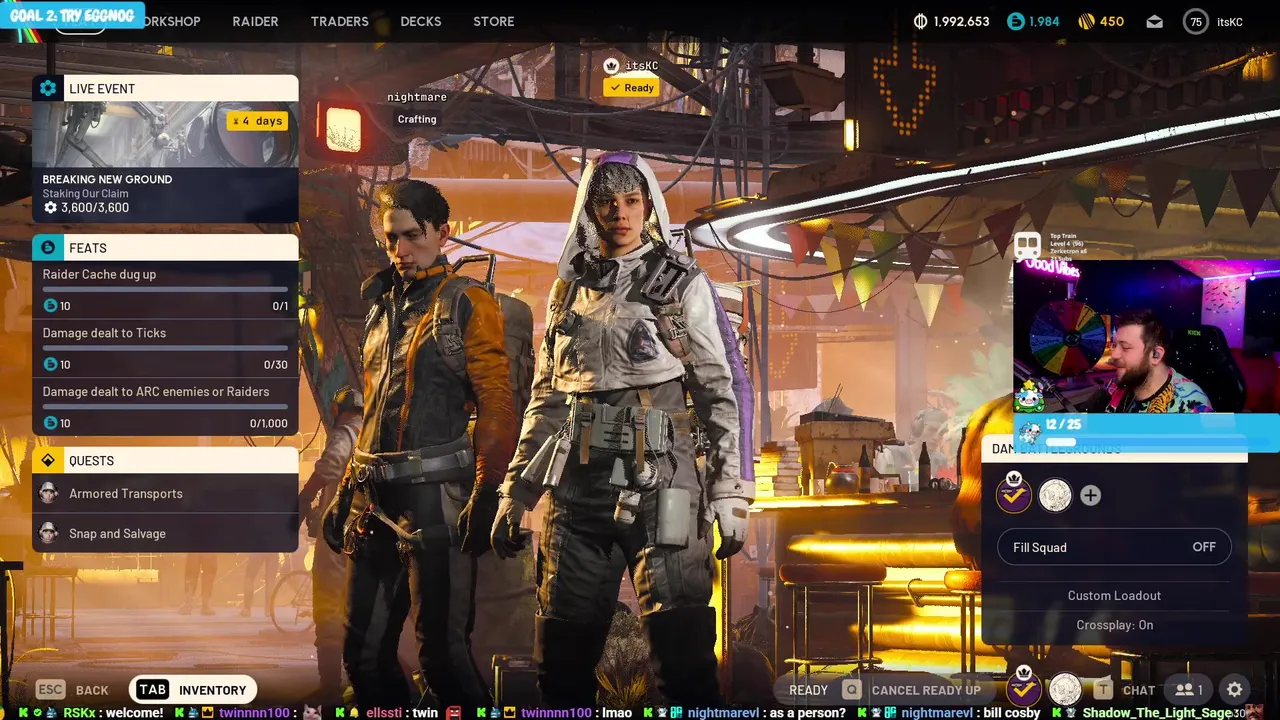Click the crowned leader avatar in the bottom bar
1280x720 pixels.
[1023, 688]
